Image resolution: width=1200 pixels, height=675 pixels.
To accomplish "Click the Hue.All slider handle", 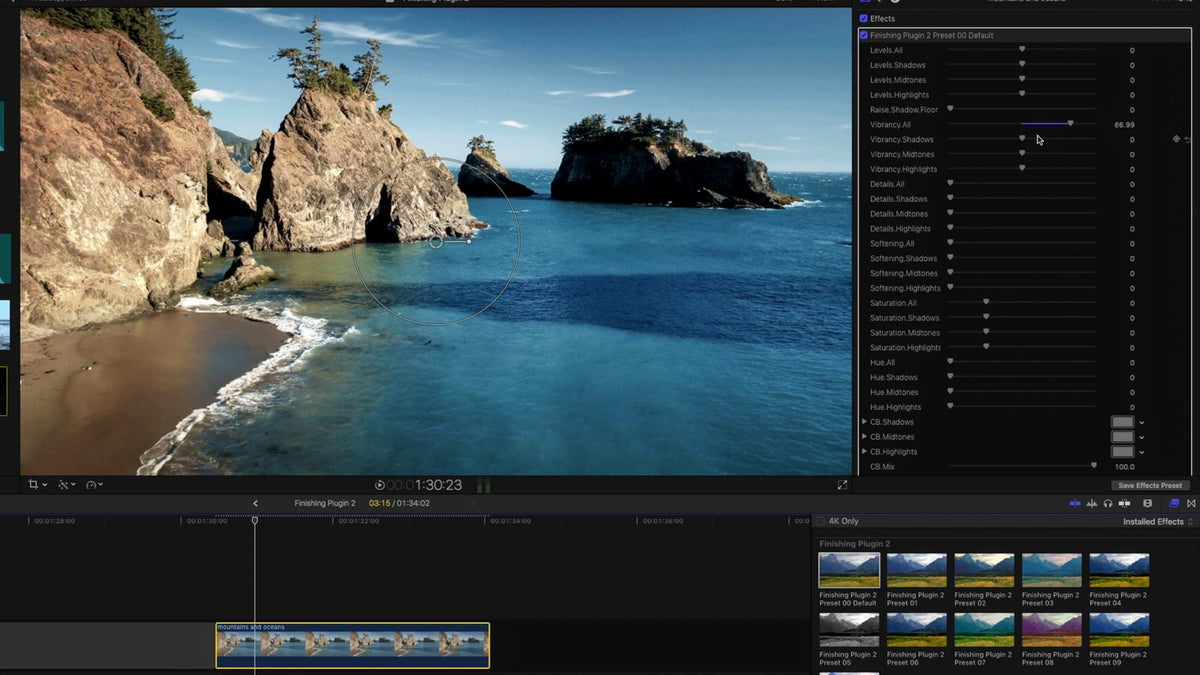I will tap(950, 362).
